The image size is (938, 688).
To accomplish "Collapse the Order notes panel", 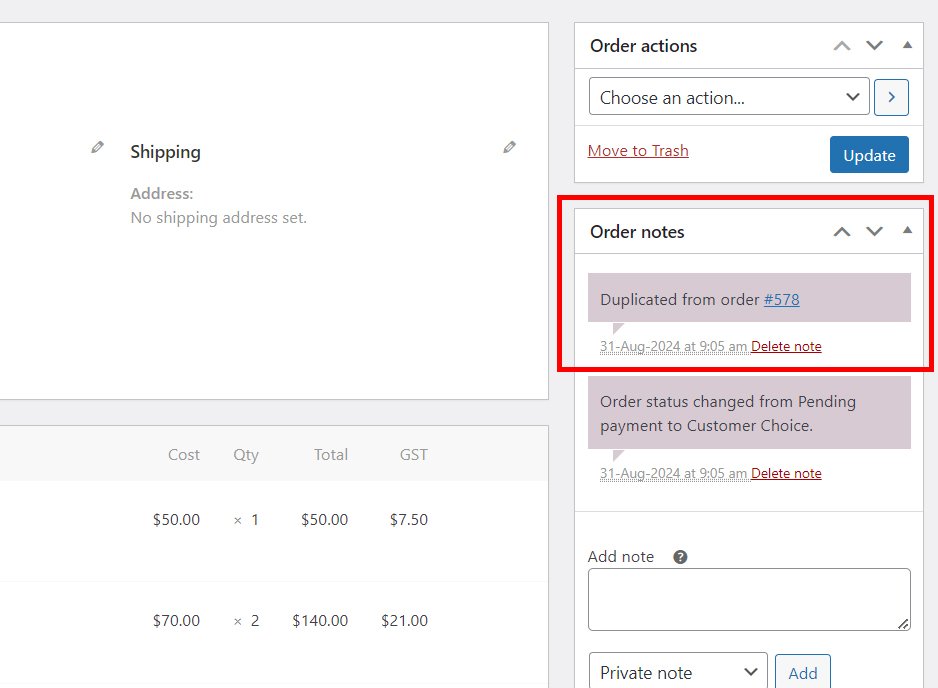I will point(907,230).
